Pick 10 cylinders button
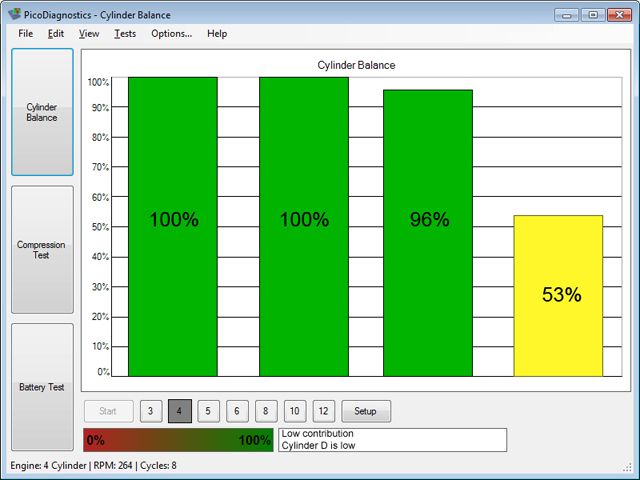This screenshot has width=640, height=480. [294, 411]
